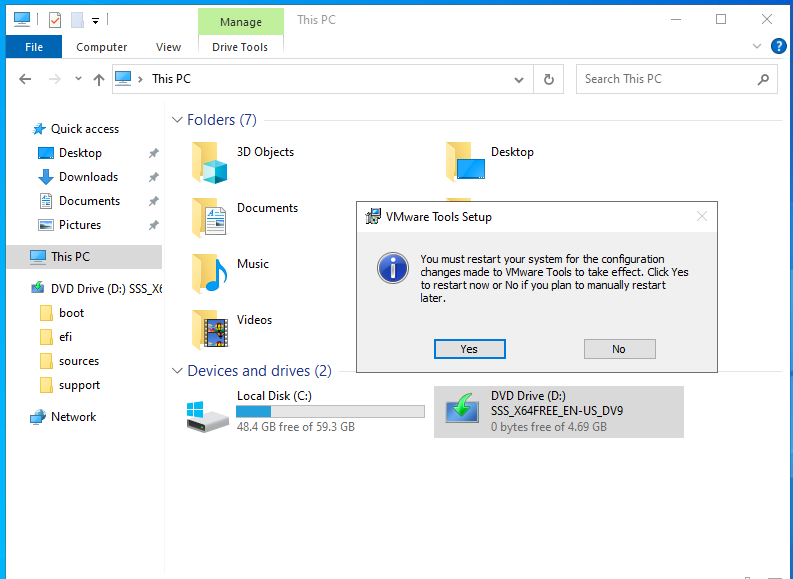Collapse the Folders (7) group
The height and width of the screenshot is (579, 793).
coord(177,120)
